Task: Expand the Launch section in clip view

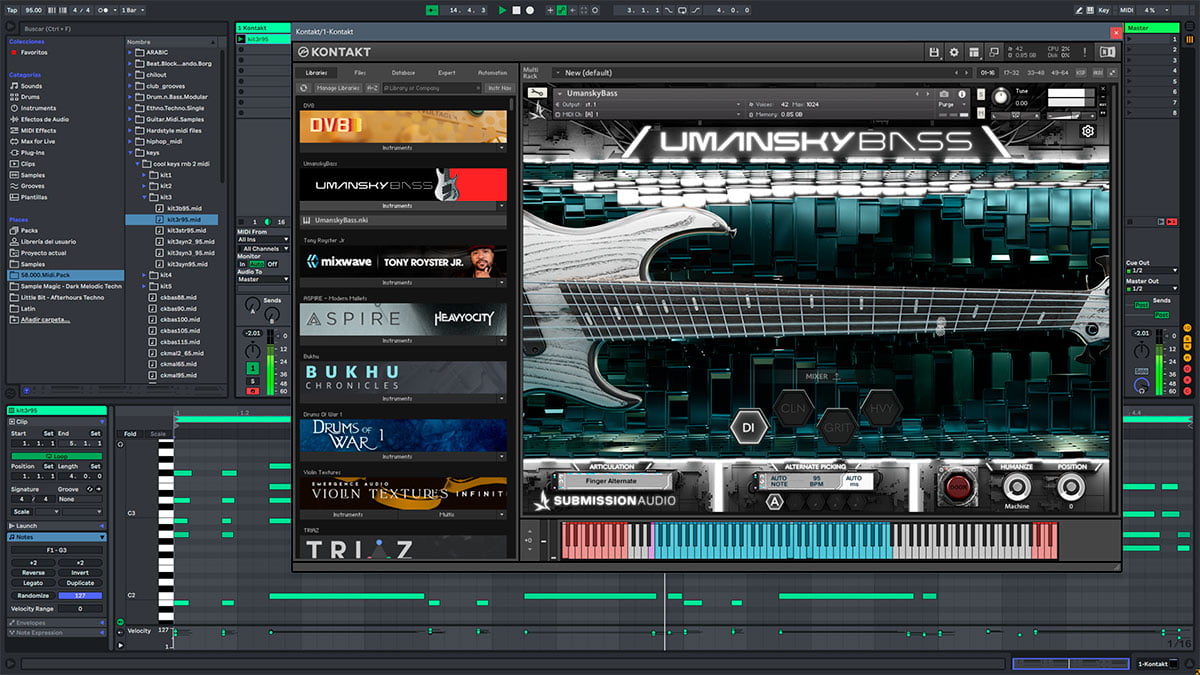Action: [102, 526]
